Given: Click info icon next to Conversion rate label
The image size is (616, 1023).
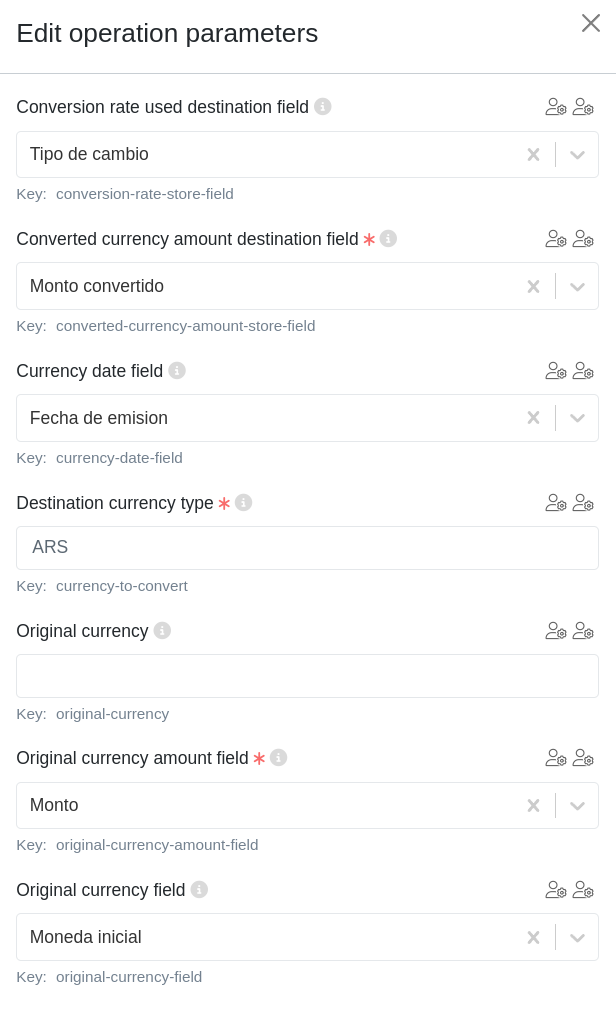Looking at the screenshot, I should (323, 106).
